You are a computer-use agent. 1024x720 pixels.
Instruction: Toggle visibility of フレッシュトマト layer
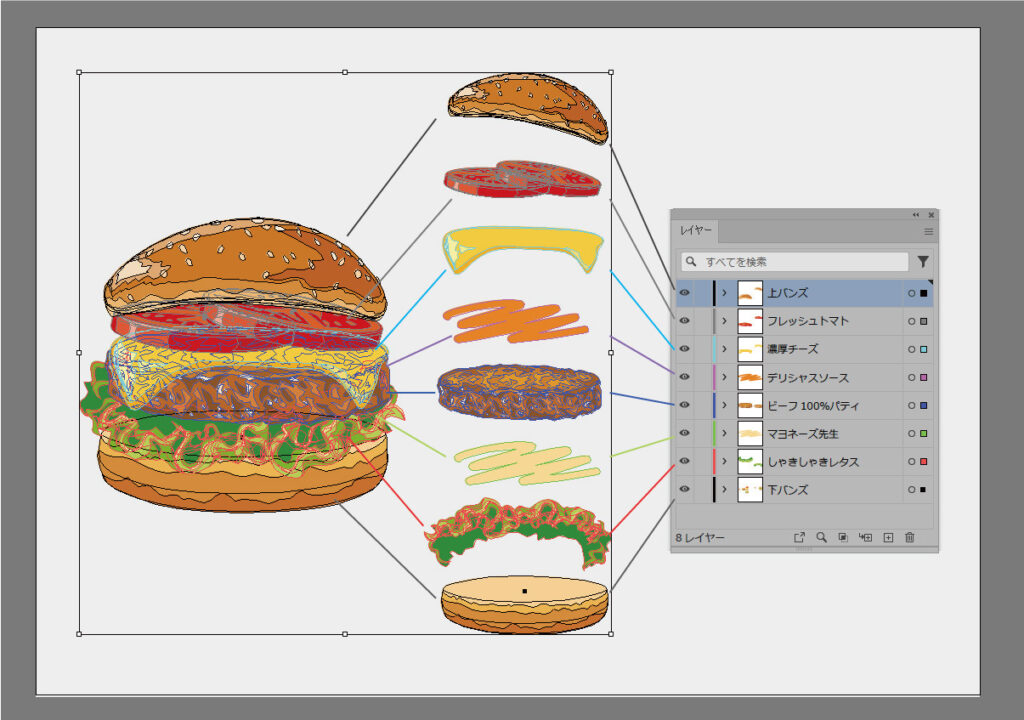[685, 321]
